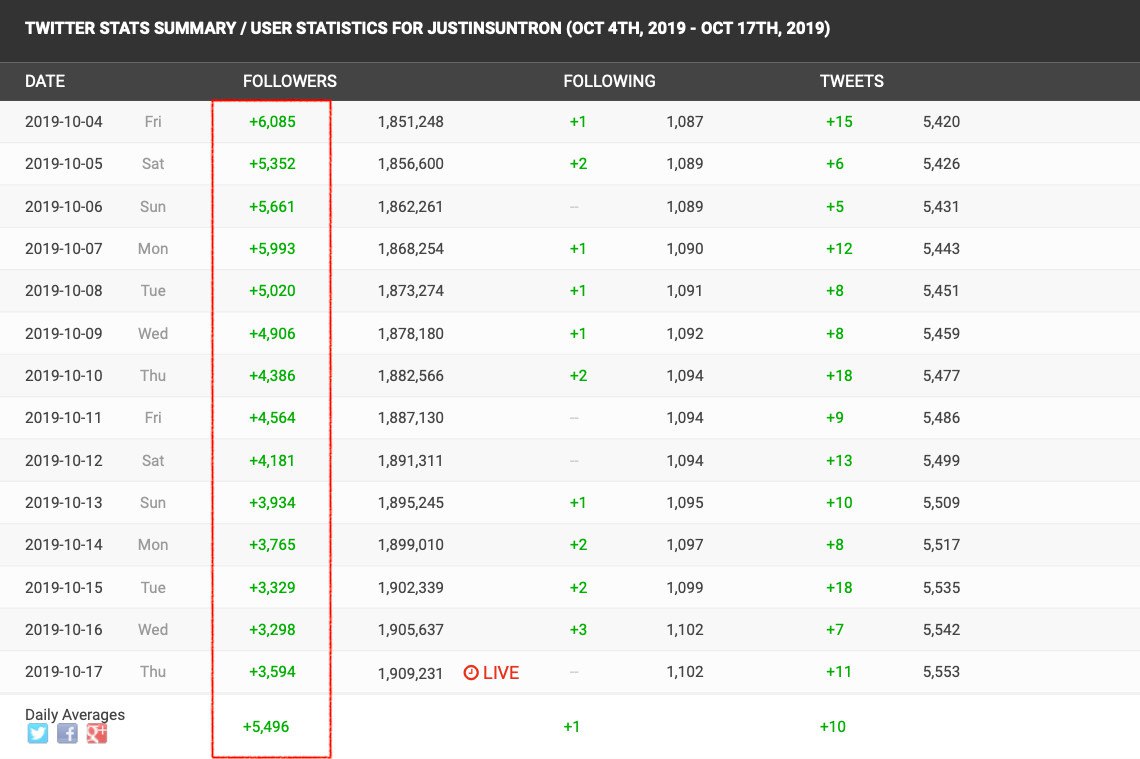Click date 2019-10-10
This screenshot has height=759, width=1140.
(x=64, y=376)
